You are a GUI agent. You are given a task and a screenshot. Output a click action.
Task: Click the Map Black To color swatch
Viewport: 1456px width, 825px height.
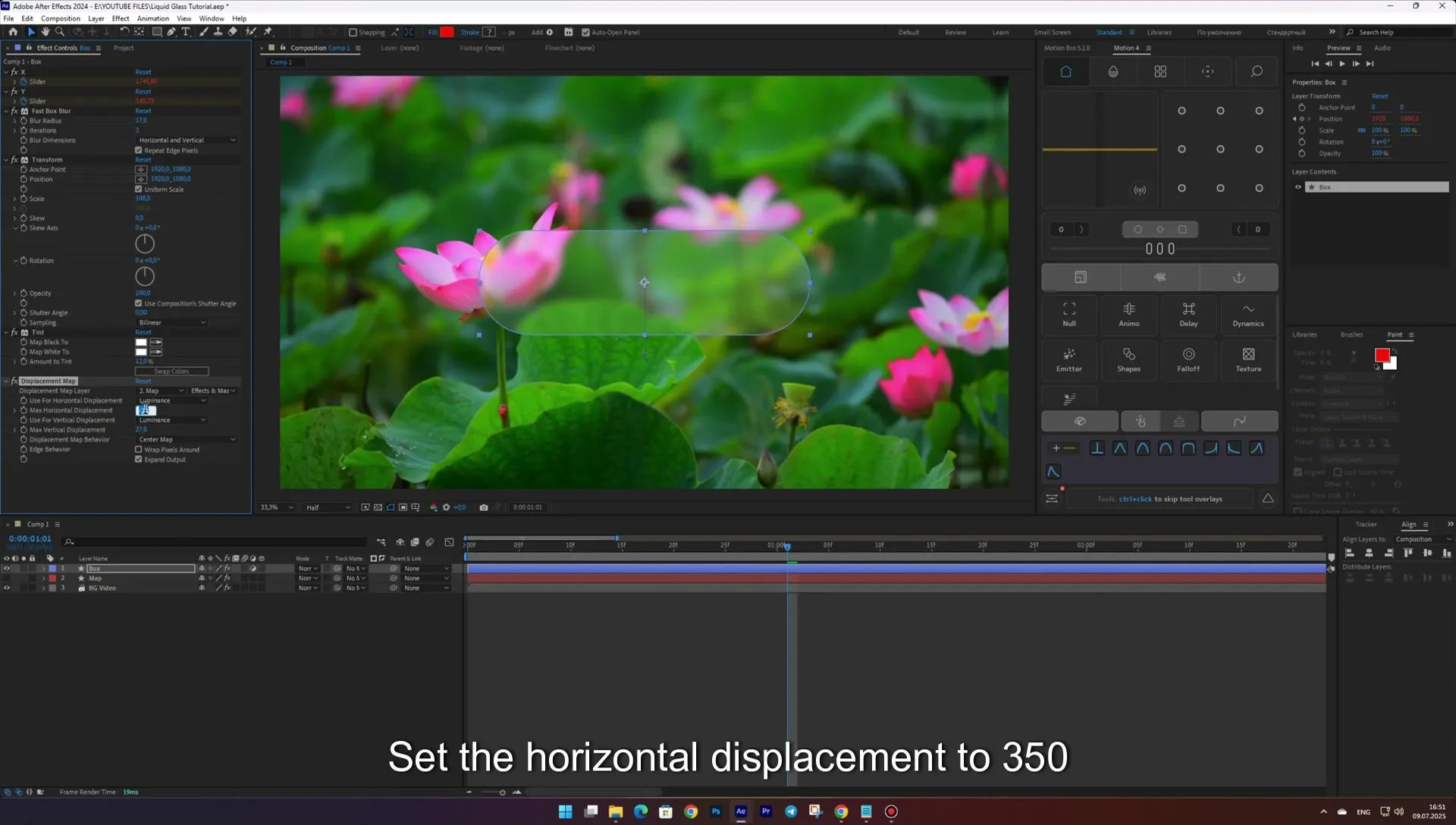[141, 342]
